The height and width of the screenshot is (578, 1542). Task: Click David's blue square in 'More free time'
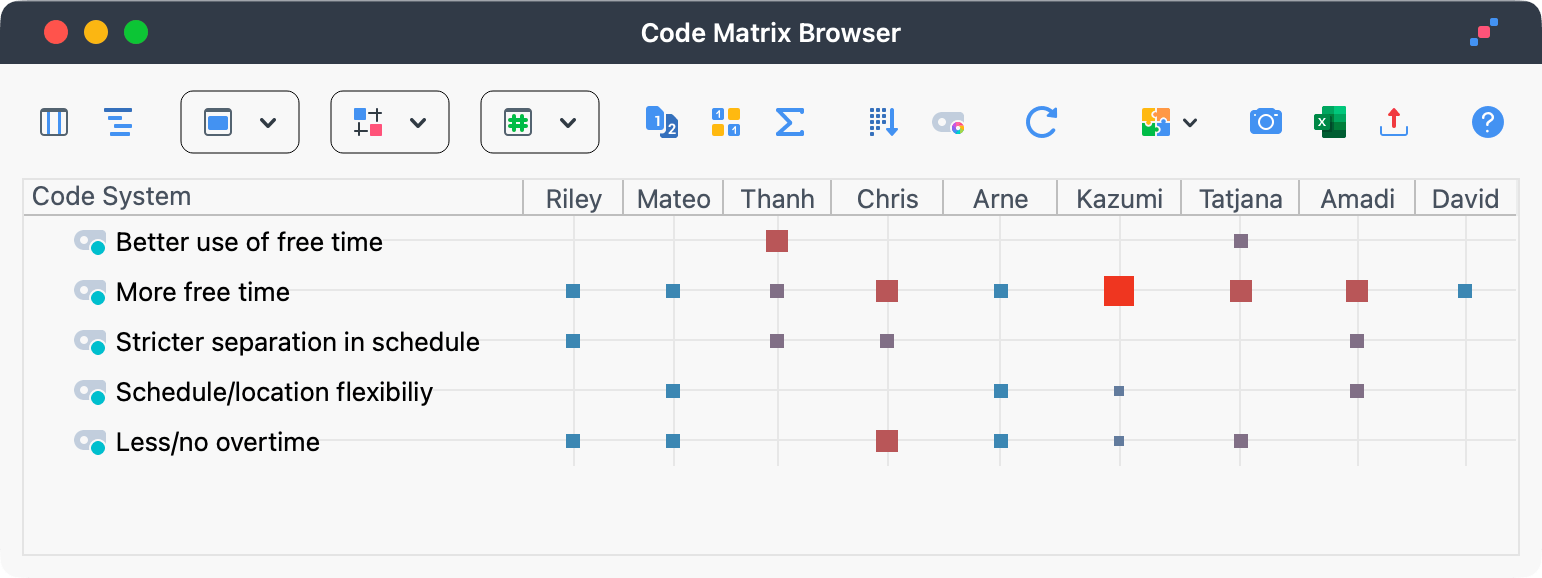coord(1465,291)
